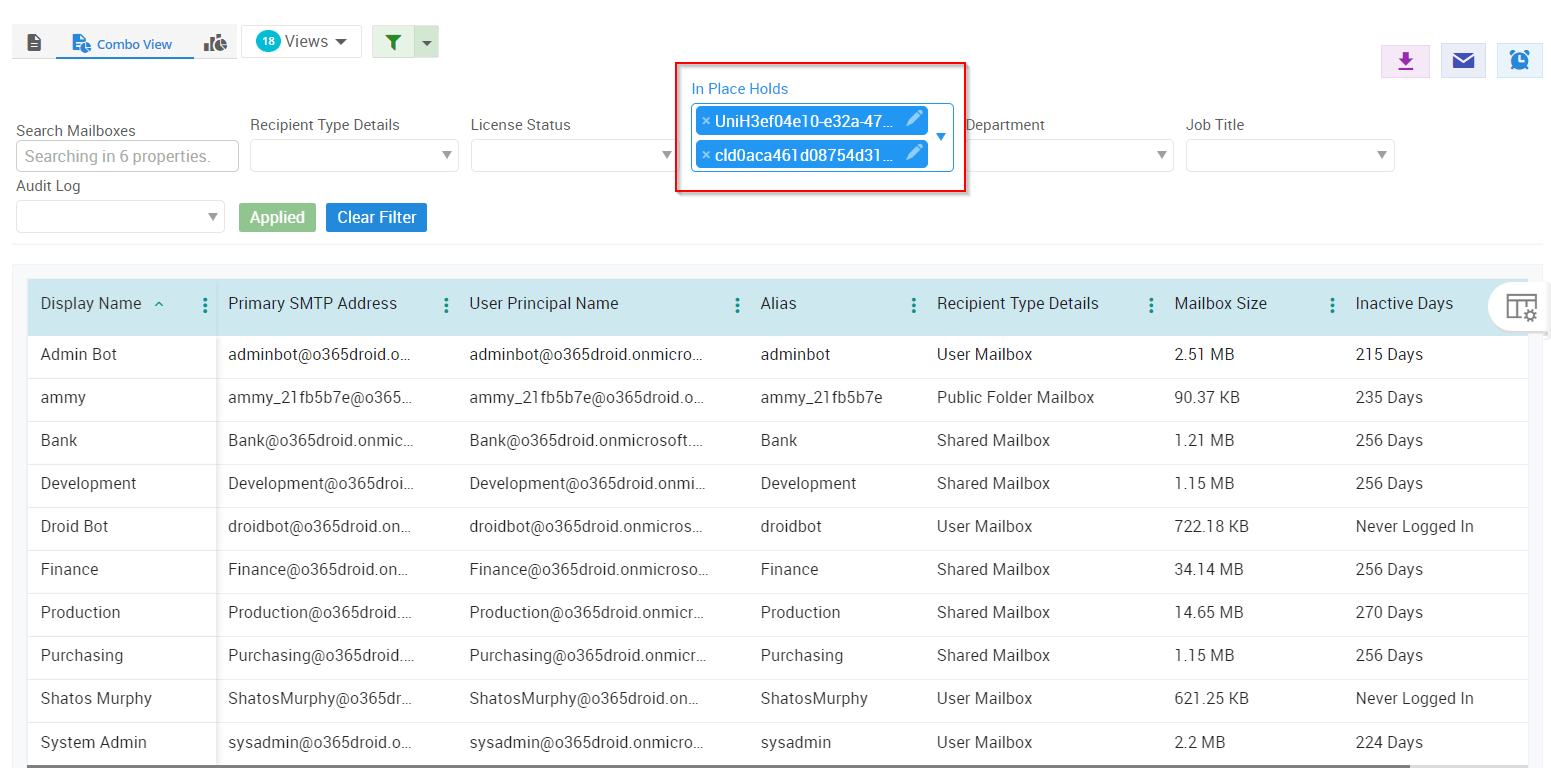Remove the cld0aca461d08754d31 filter chip

(706, 154)
